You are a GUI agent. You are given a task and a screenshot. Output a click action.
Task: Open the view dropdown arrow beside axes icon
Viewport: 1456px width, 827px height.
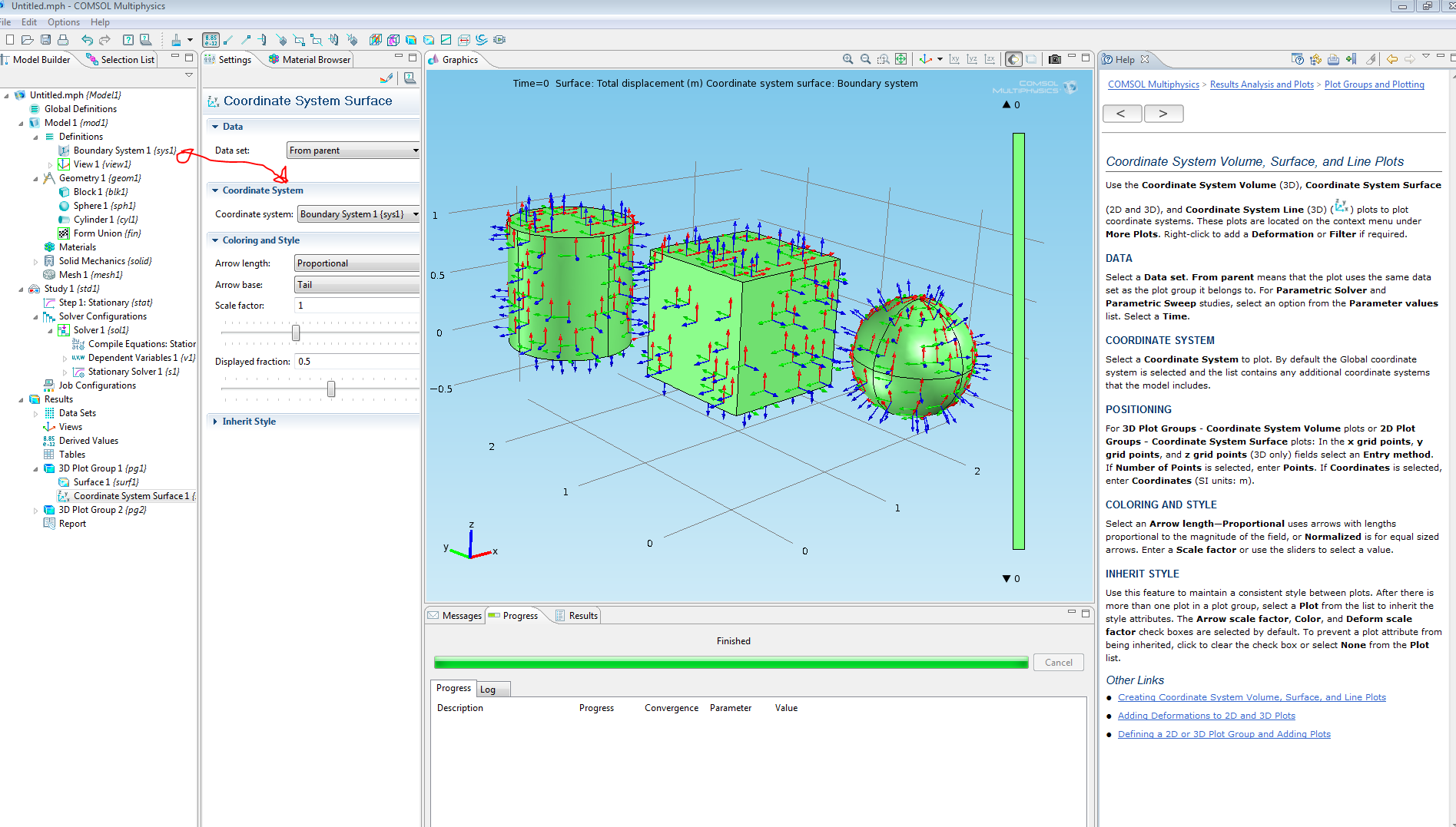pyautogui.click(x=940, y=59)
